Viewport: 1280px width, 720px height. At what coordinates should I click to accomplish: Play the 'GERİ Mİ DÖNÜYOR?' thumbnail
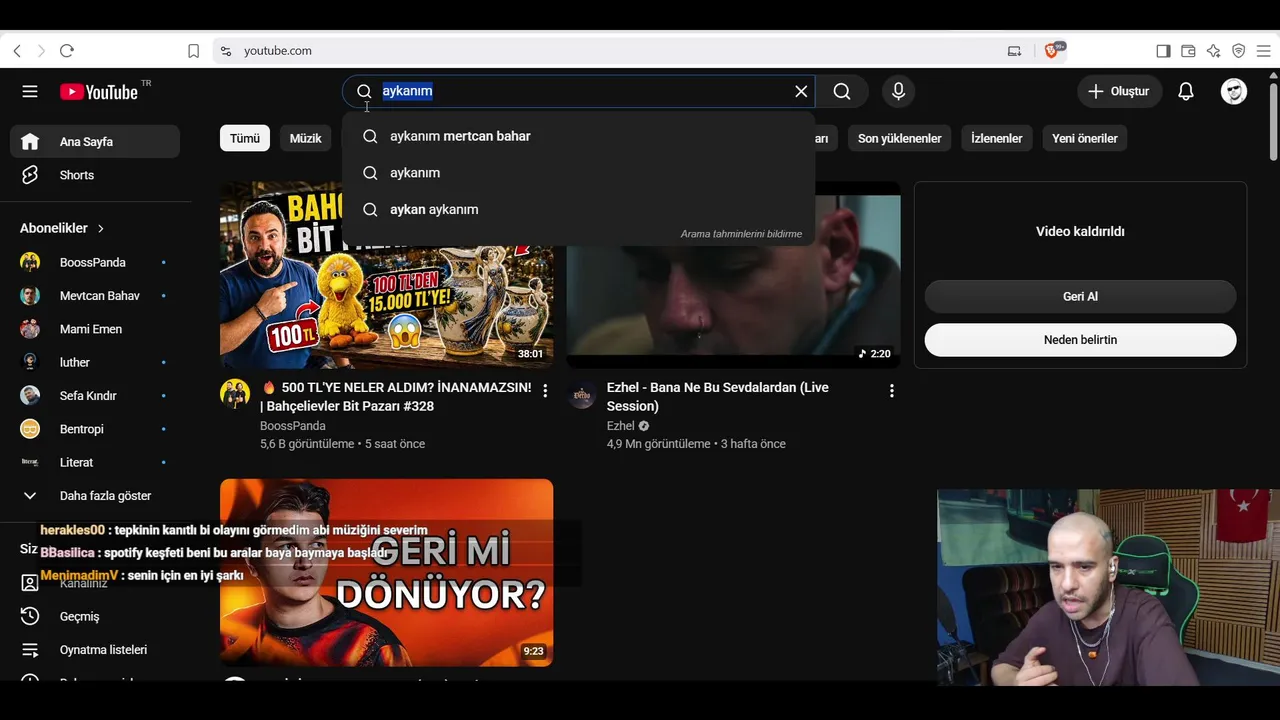386,572
